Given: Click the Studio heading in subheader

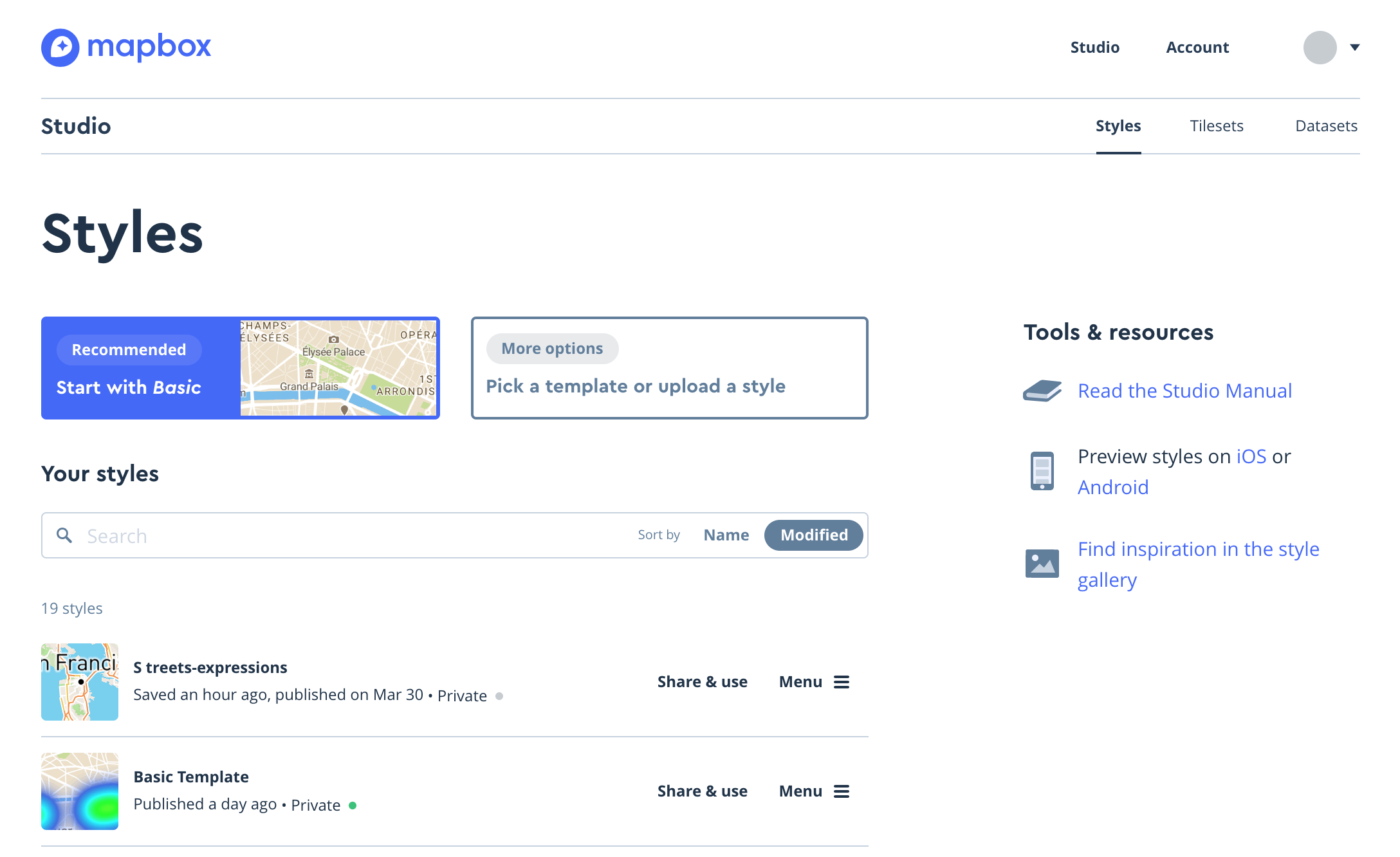Looking at the screenshot, I should click(x=76, y=126).
